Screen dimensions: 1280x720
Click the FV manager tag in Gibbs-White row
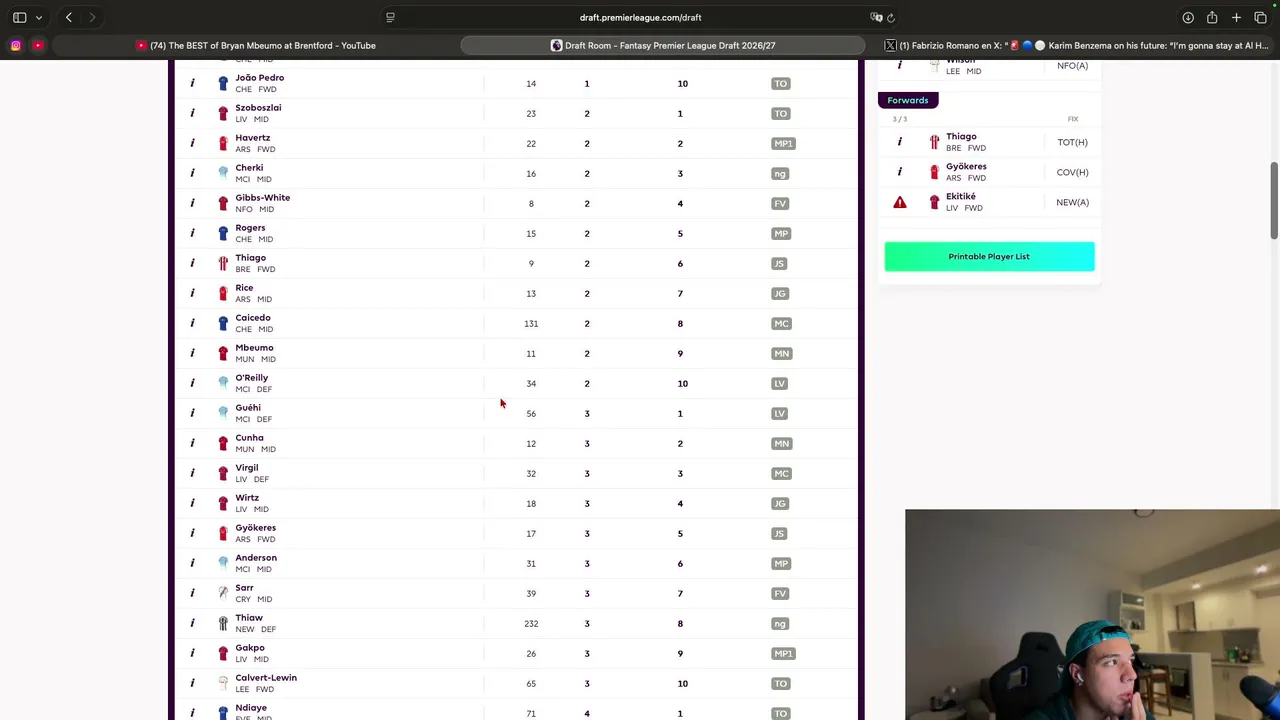[x=780, y=203]
